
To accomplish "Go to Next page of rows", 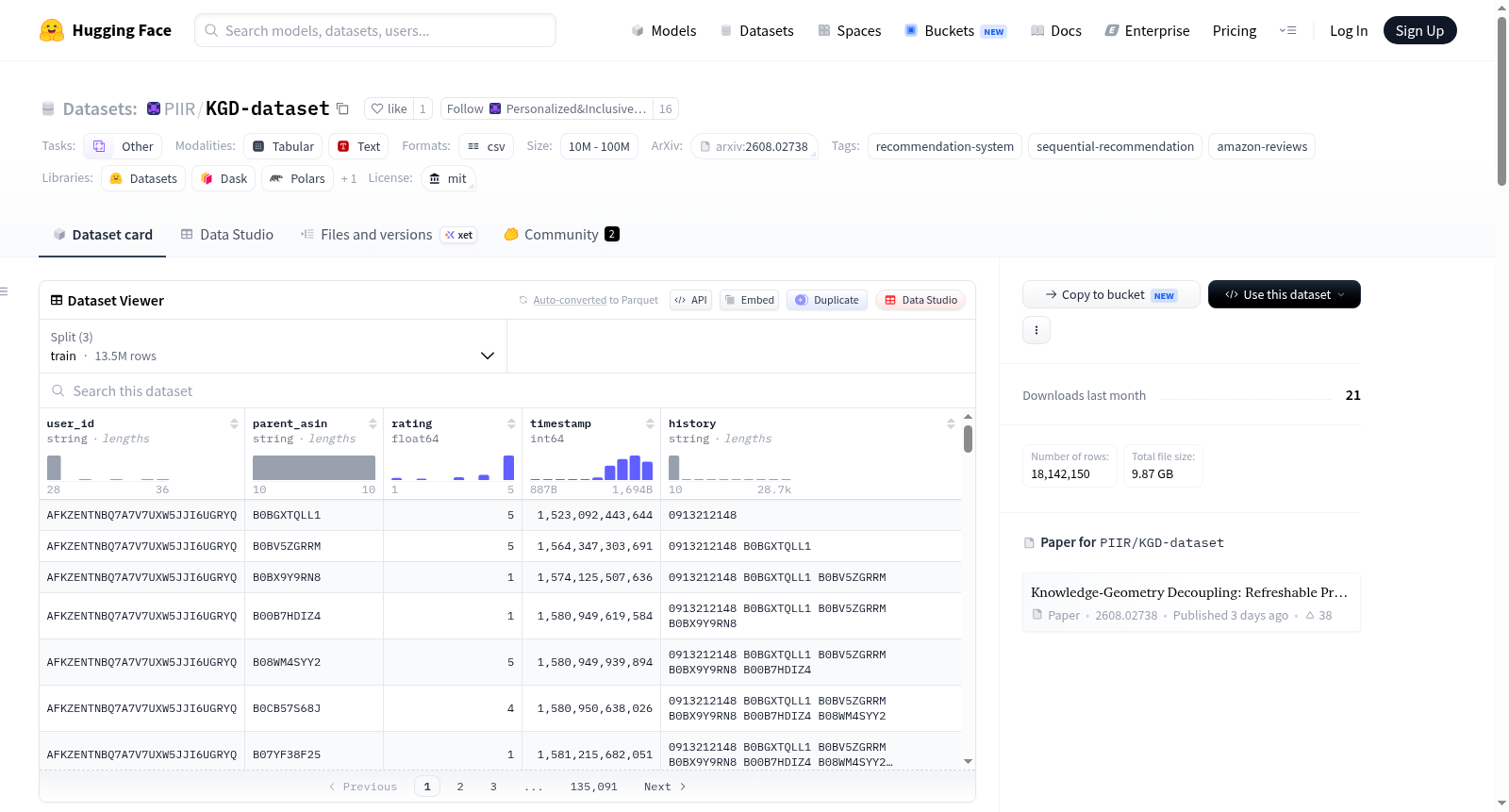I will click(x=665, y=787).
